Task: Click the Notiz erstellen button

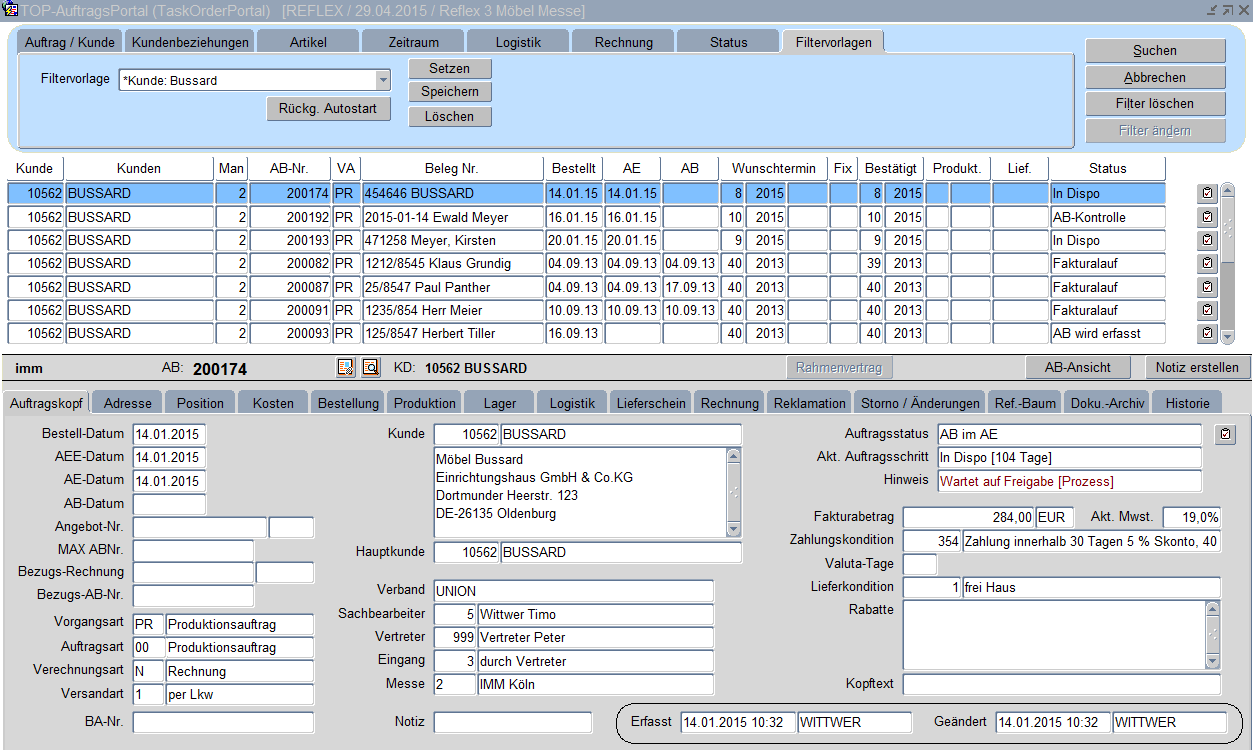Action: point(1196,368)
